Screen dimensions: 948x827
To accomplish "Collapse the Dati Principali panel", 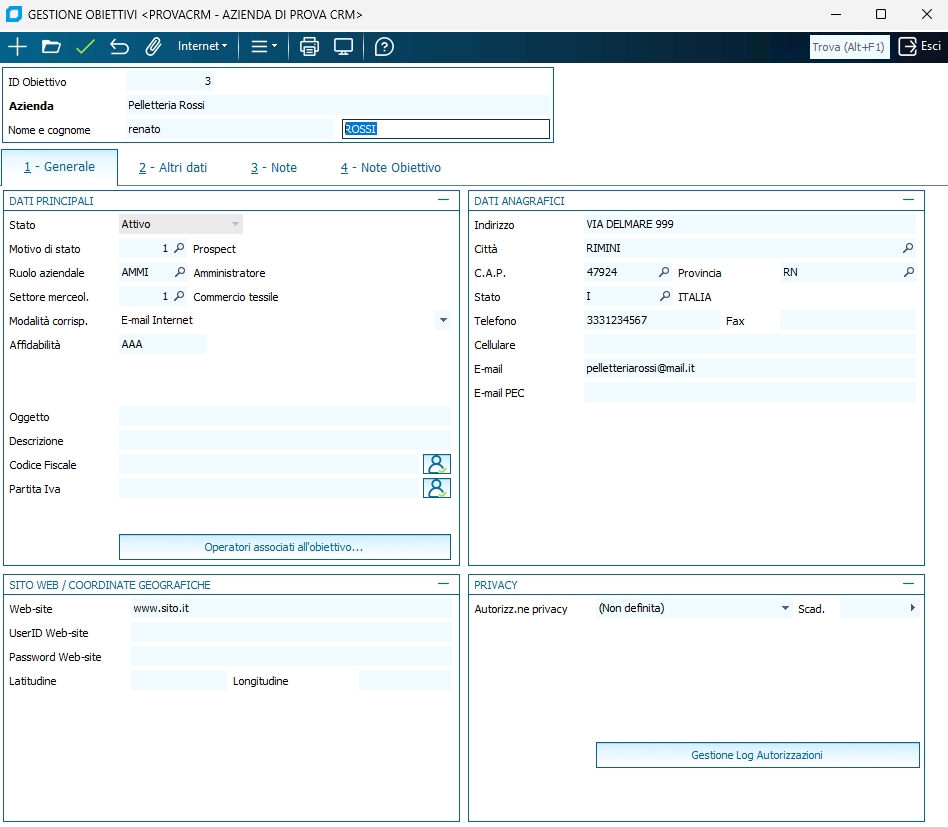I will (443, 200).
